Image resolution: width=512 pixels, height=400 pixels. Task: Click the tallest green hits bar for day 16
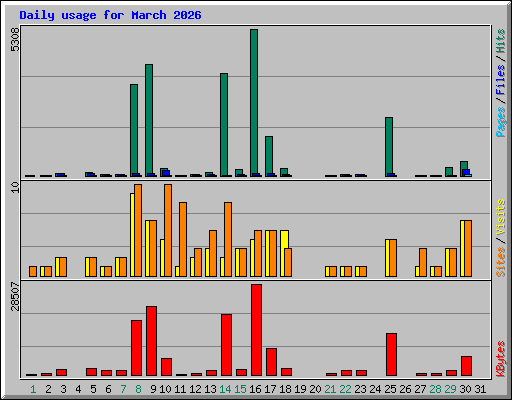tap(254, 103)
